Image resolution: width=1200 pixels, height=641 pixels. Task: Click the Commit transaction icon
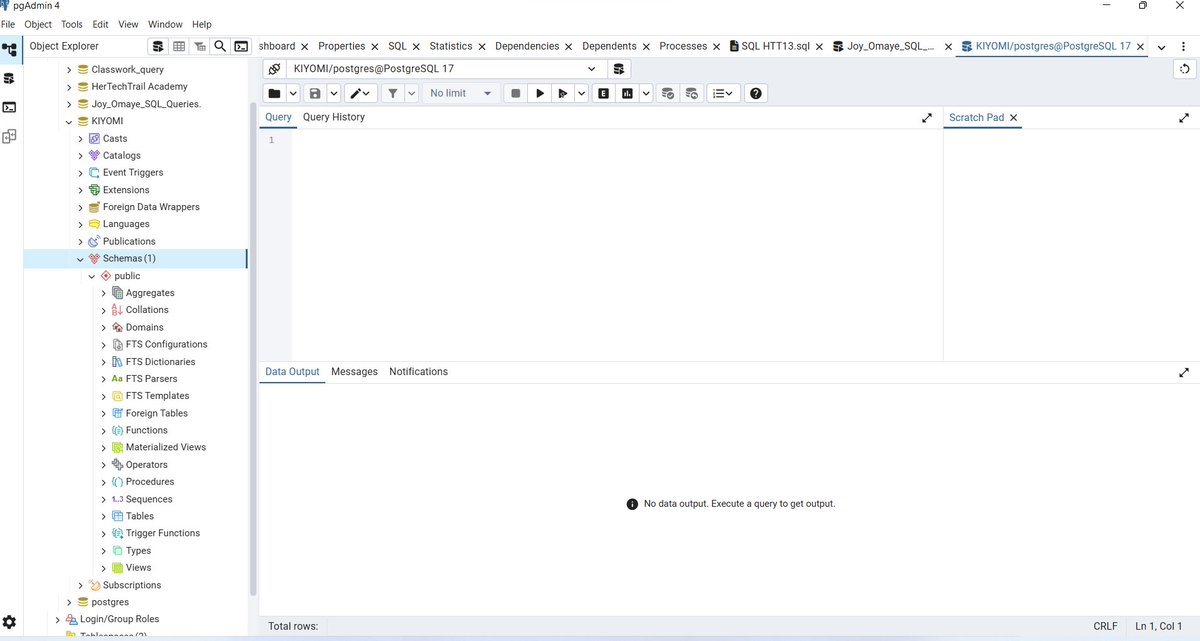[x=667, y=93]
